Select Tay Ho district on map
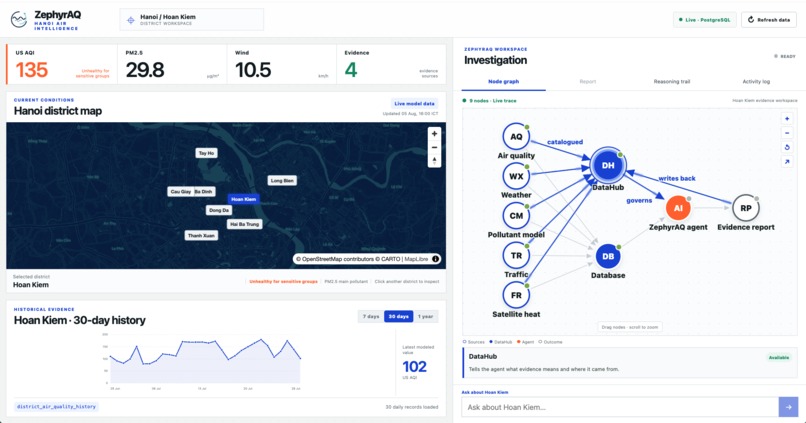This screenshot has height=423, width=806. pos(207,153)
